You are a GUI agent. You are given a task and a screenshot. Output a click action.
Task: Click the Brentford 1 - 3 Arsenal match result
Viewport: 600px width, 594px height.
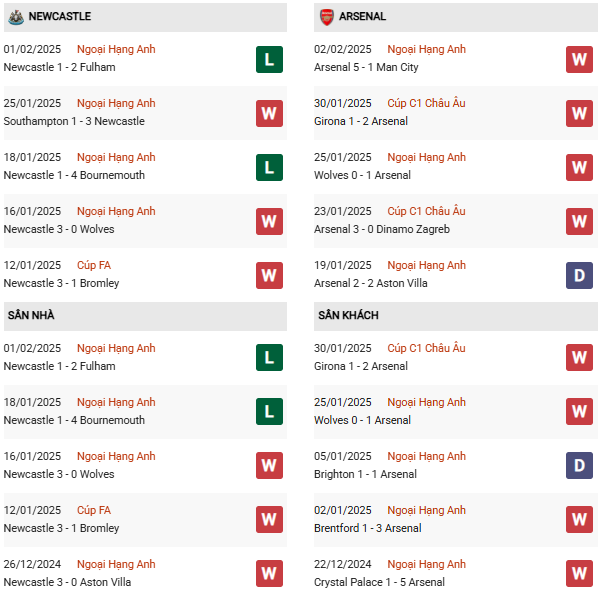tap(367, 528)
